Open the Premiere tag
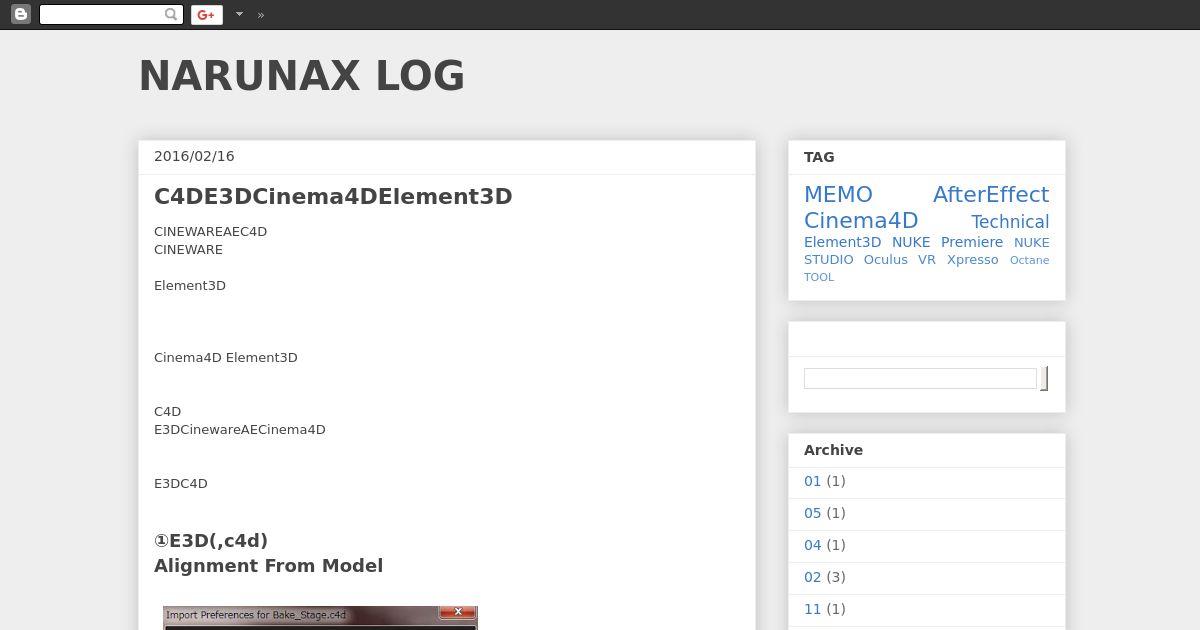The image size is (1200, 630). tap(972, 242)
